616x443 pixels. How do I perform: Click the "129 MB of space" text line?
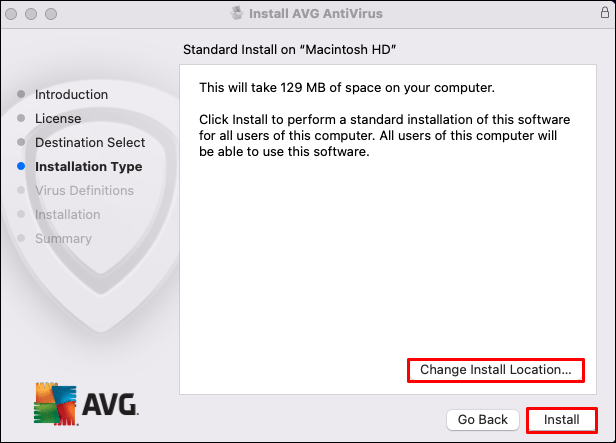pos(347,86)
